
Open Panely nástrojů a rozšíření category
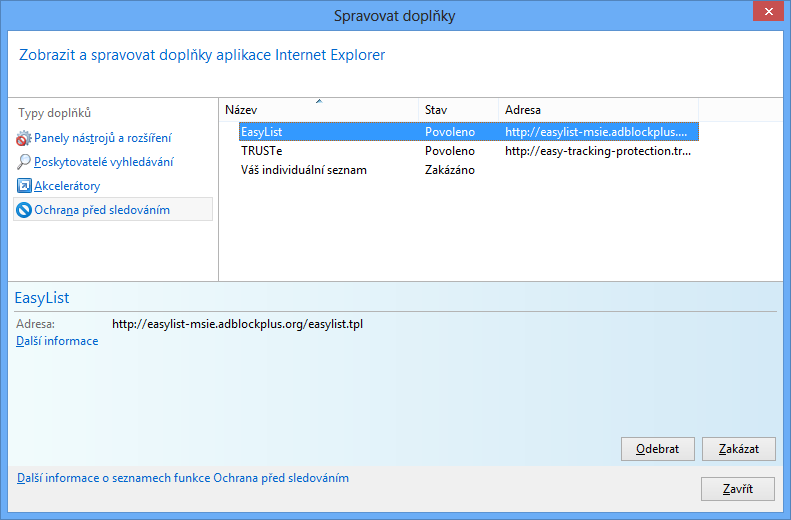point(102,138)
